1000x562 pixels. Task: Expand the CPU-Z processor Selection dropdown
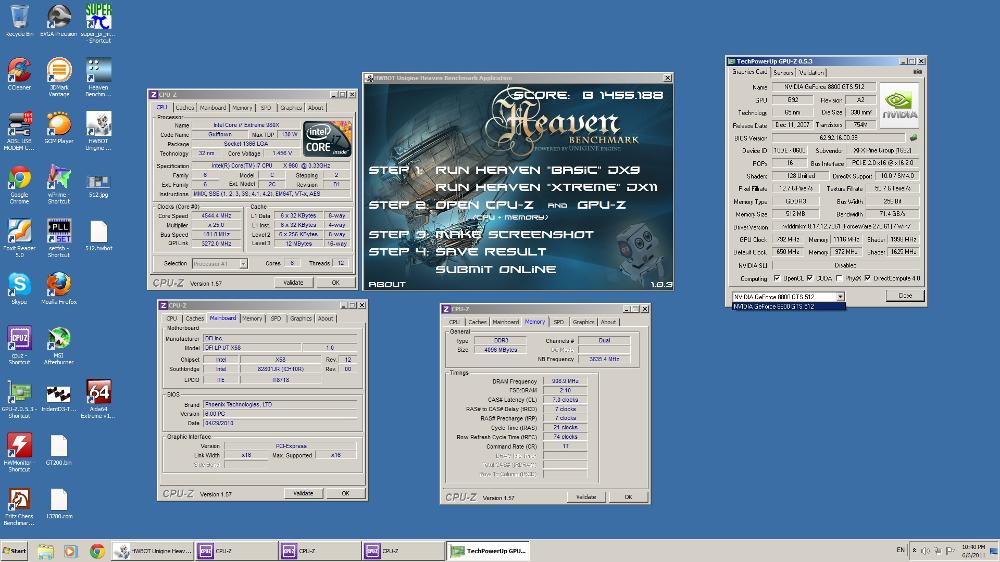click(x=243, y=263)
